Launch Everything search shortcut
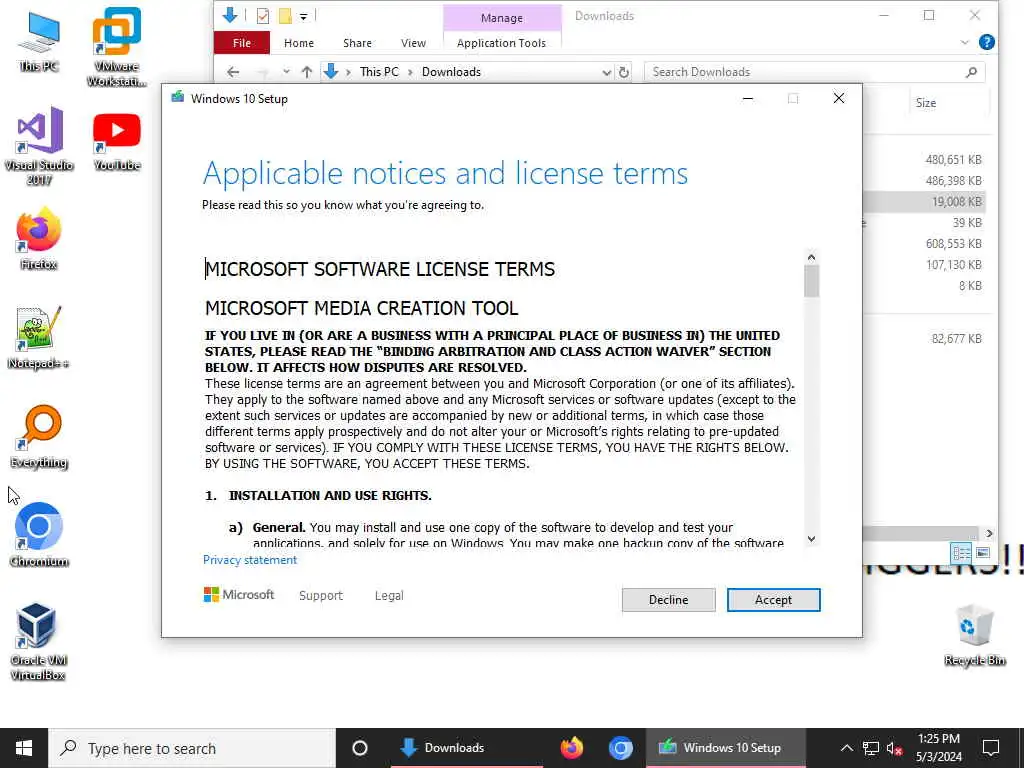1024x768 pixels. (x=39, y=437)
